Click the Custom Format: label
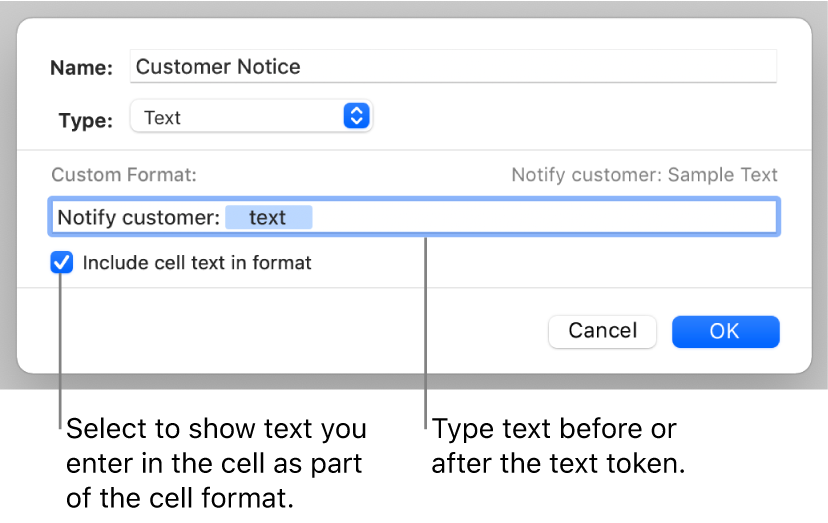Screen dimensions: 828x523 tap(124, 175)
